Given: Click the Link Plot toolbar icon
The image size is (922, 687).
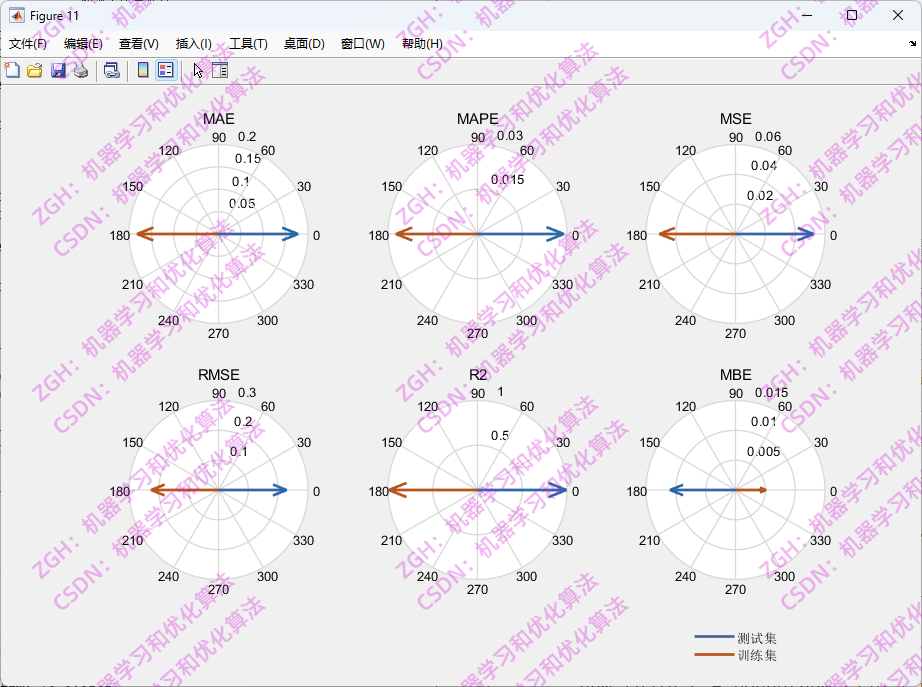Looking at the screenshot, I should pos(112,71).
